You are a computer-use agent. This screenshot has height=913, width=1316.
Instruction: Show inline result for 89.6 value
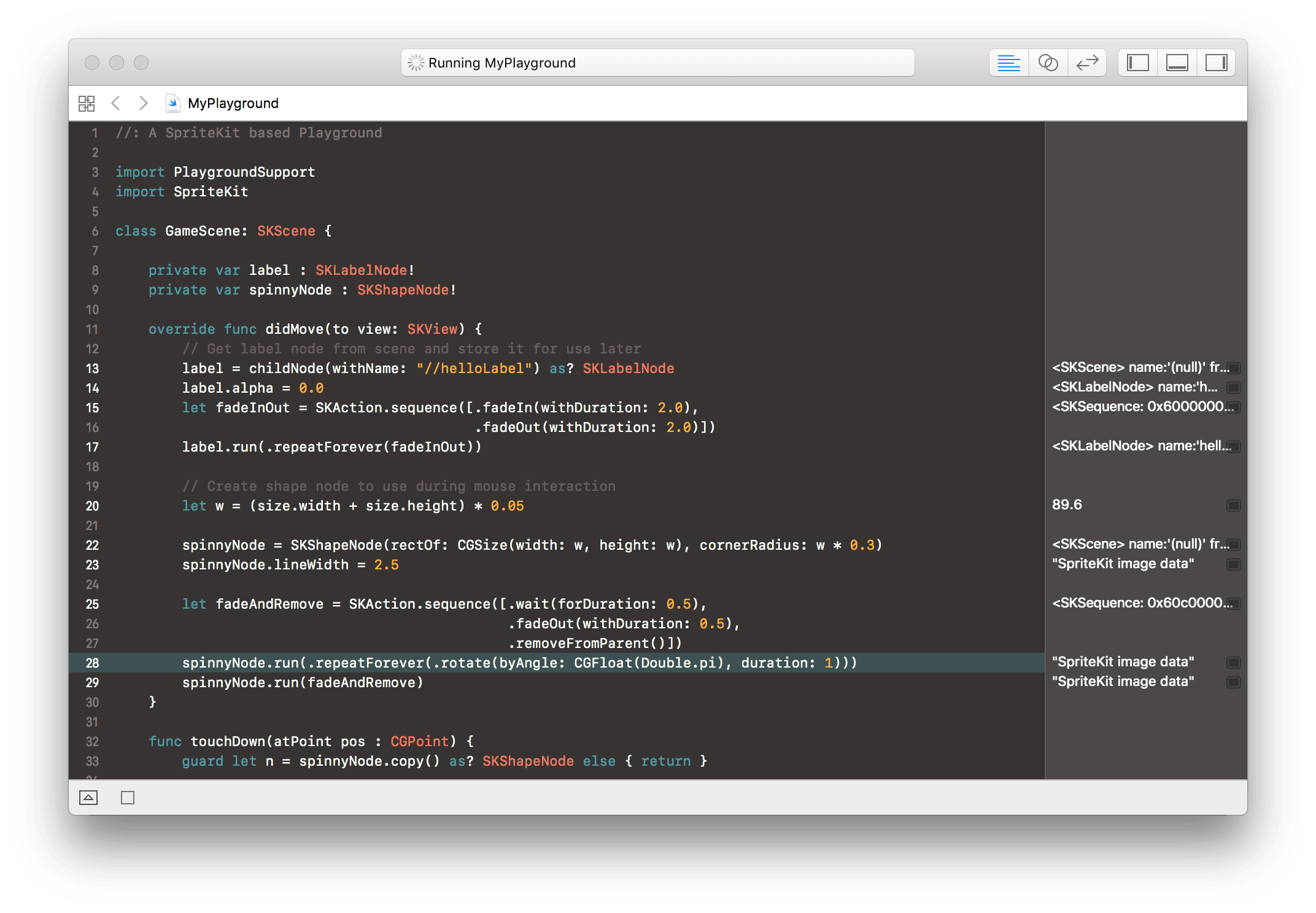[1233, 506]
